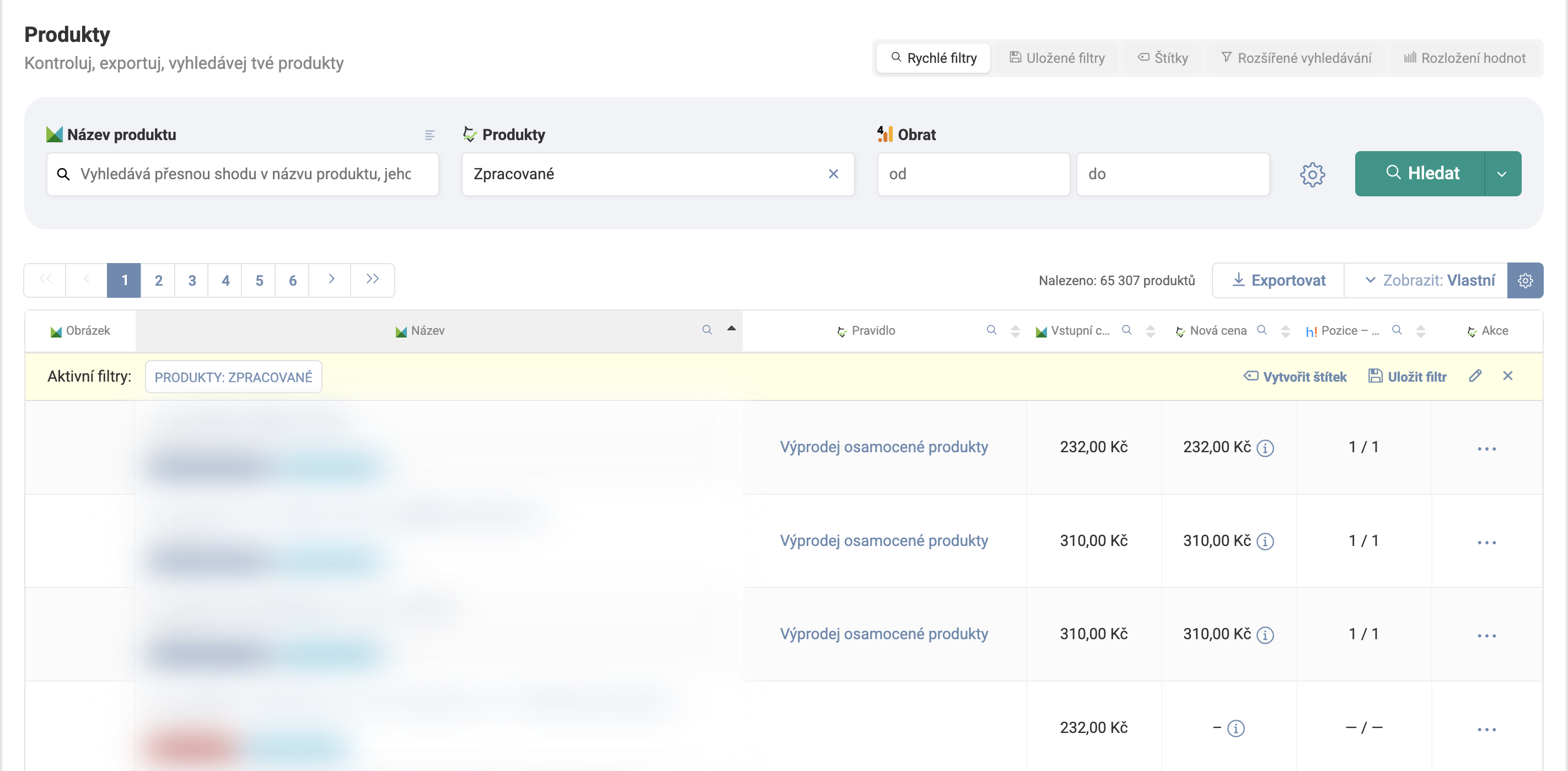Open actions menu for first product row
The width and height of the screenshot is (1568, 771).
[1486, 448]
